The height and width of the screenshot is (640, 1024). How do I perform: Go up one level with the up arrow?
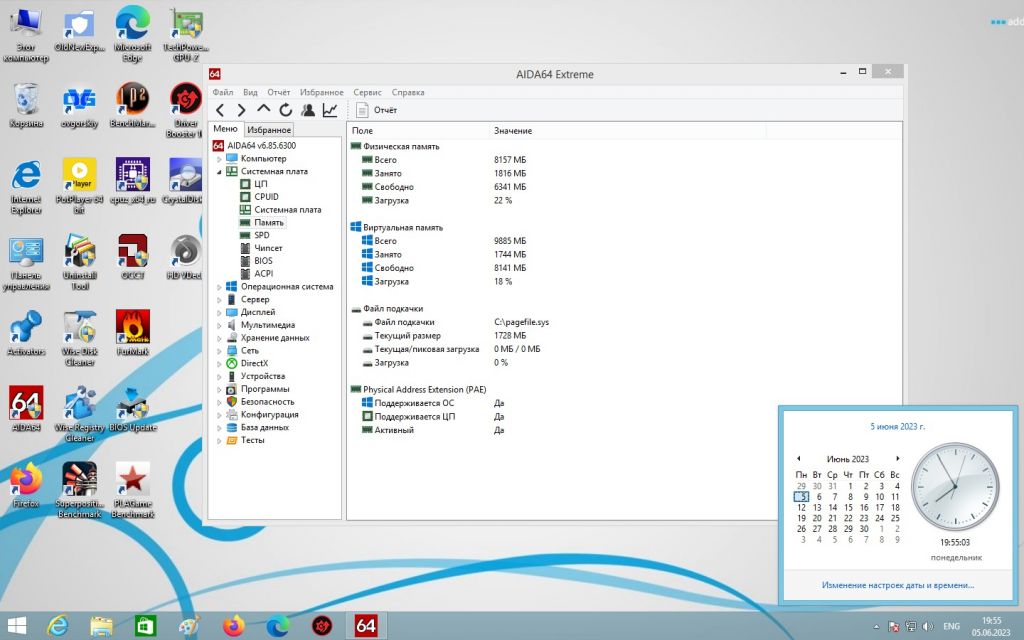263,109
